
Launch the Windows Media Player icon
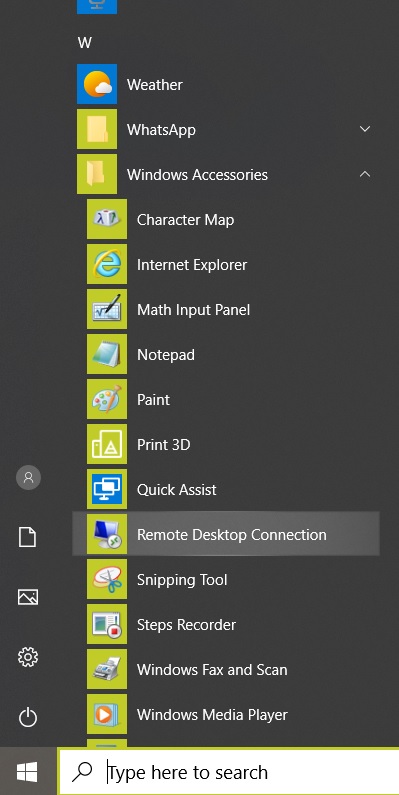tap(107, 714)
